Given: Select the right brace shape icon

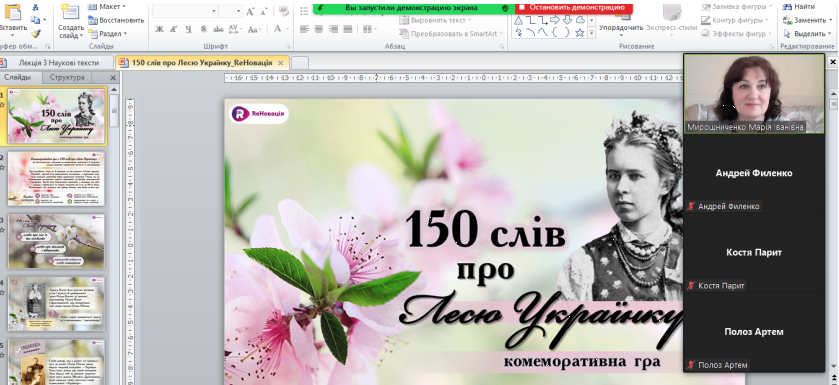Looking at the screenshot, I should pyautogui.click(x=567, y=33).
